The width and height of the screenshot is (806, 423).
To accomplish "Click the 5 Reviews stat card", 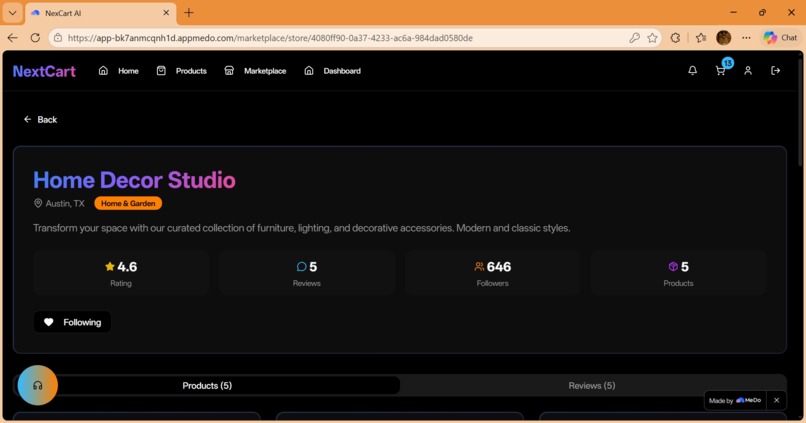I will [307, 273].
